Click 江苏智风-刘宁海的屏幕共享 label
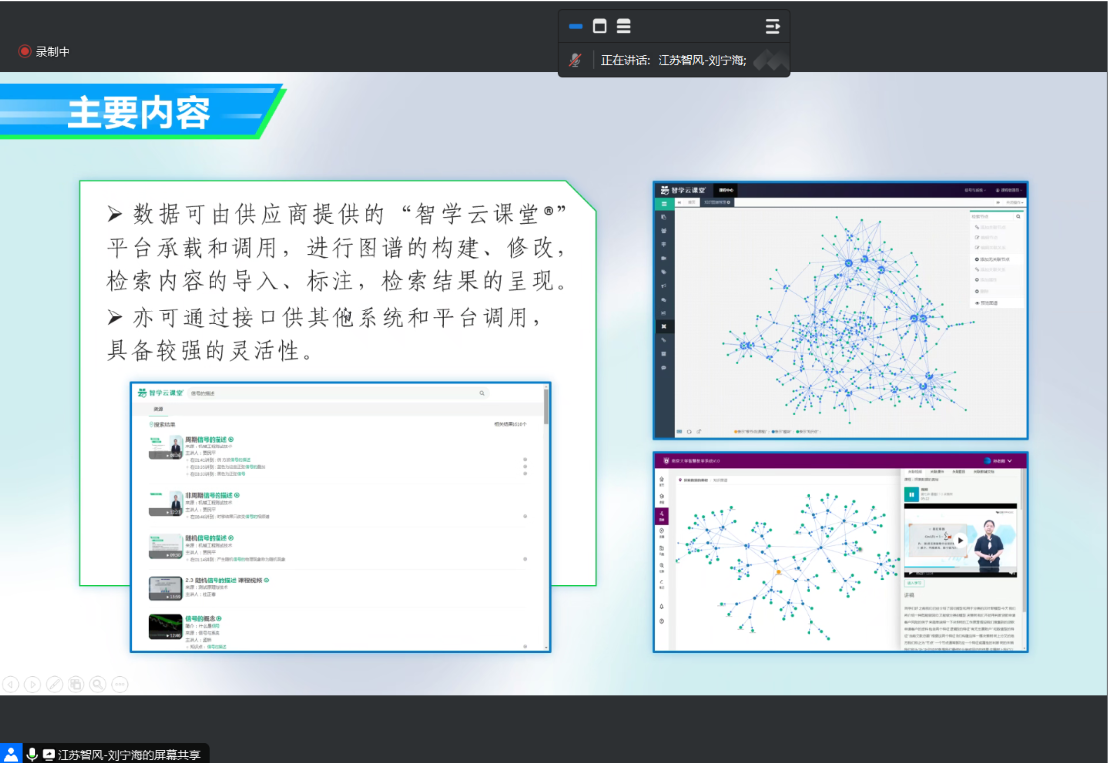This screenshot has height=763, width=1108. tap(129, 755)
